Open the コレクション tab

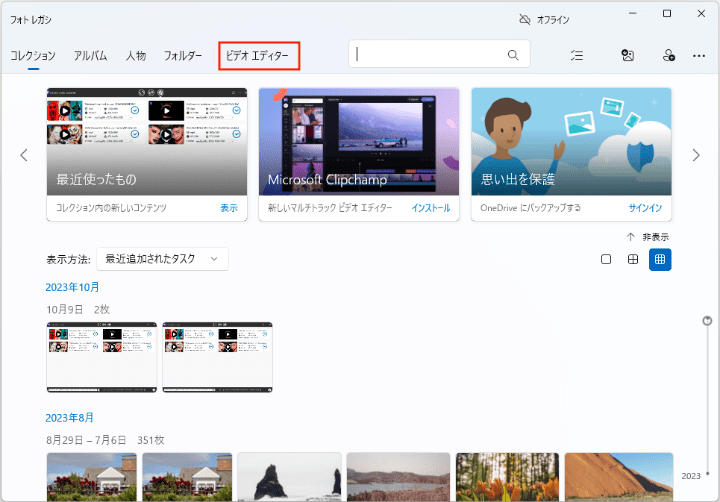point(33,56)
